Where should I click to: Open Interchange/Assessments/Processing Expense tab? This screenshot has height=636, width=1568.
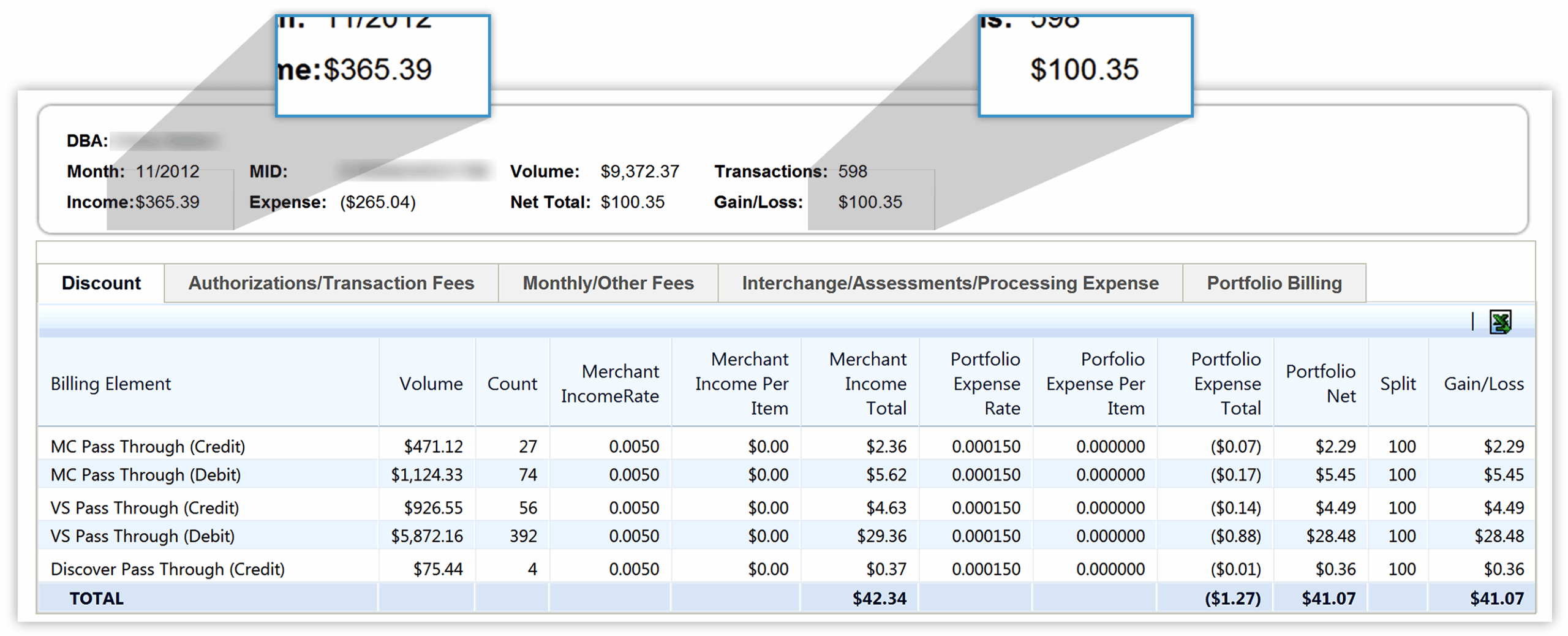pyautogui.click(x=950, y=283)
